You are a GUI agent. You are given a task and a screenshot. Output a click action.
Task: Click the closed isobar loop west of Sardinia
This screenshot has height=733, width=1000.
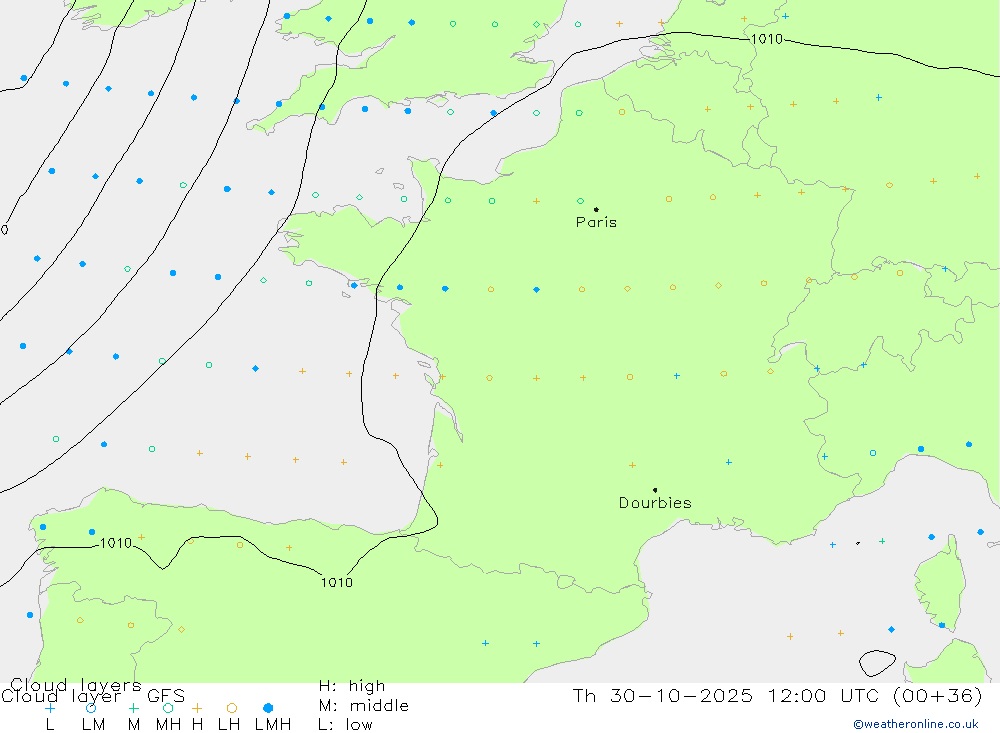pos(877,663)
